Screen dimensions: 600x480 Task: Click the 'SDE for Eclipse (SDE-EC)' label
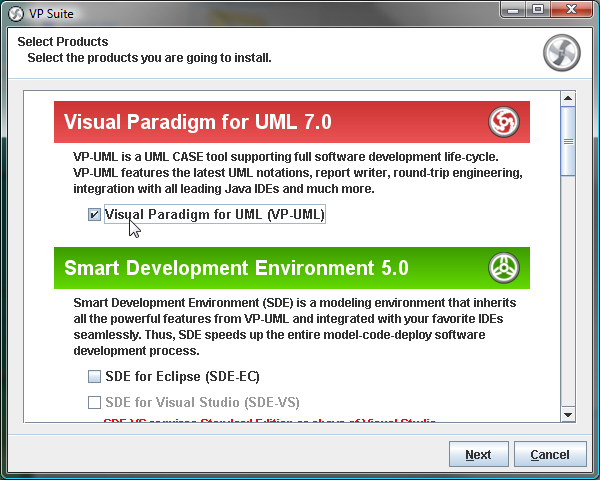coord(183,376)
